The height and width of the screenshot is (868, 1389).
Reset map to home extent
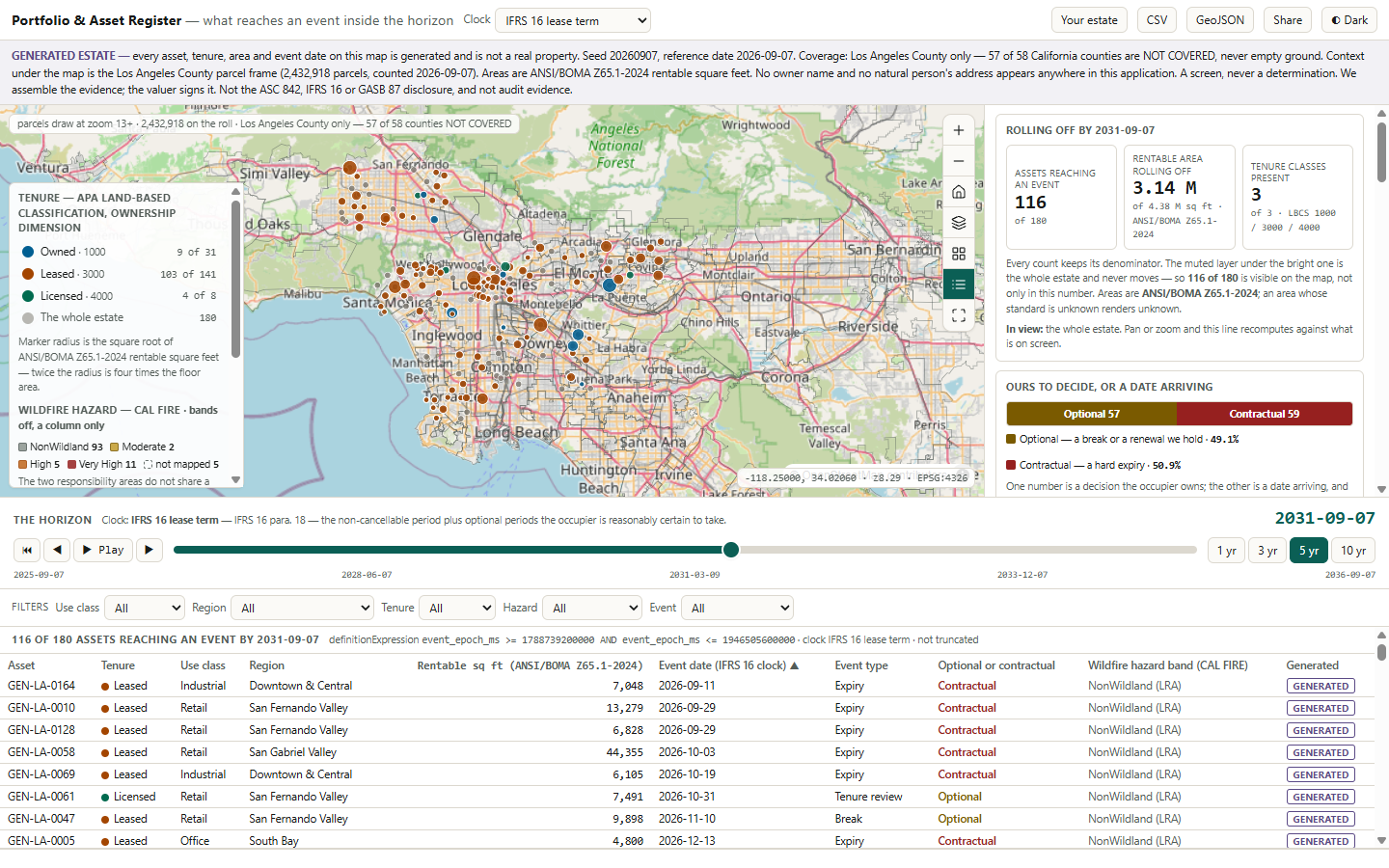[x=958, y=192]
